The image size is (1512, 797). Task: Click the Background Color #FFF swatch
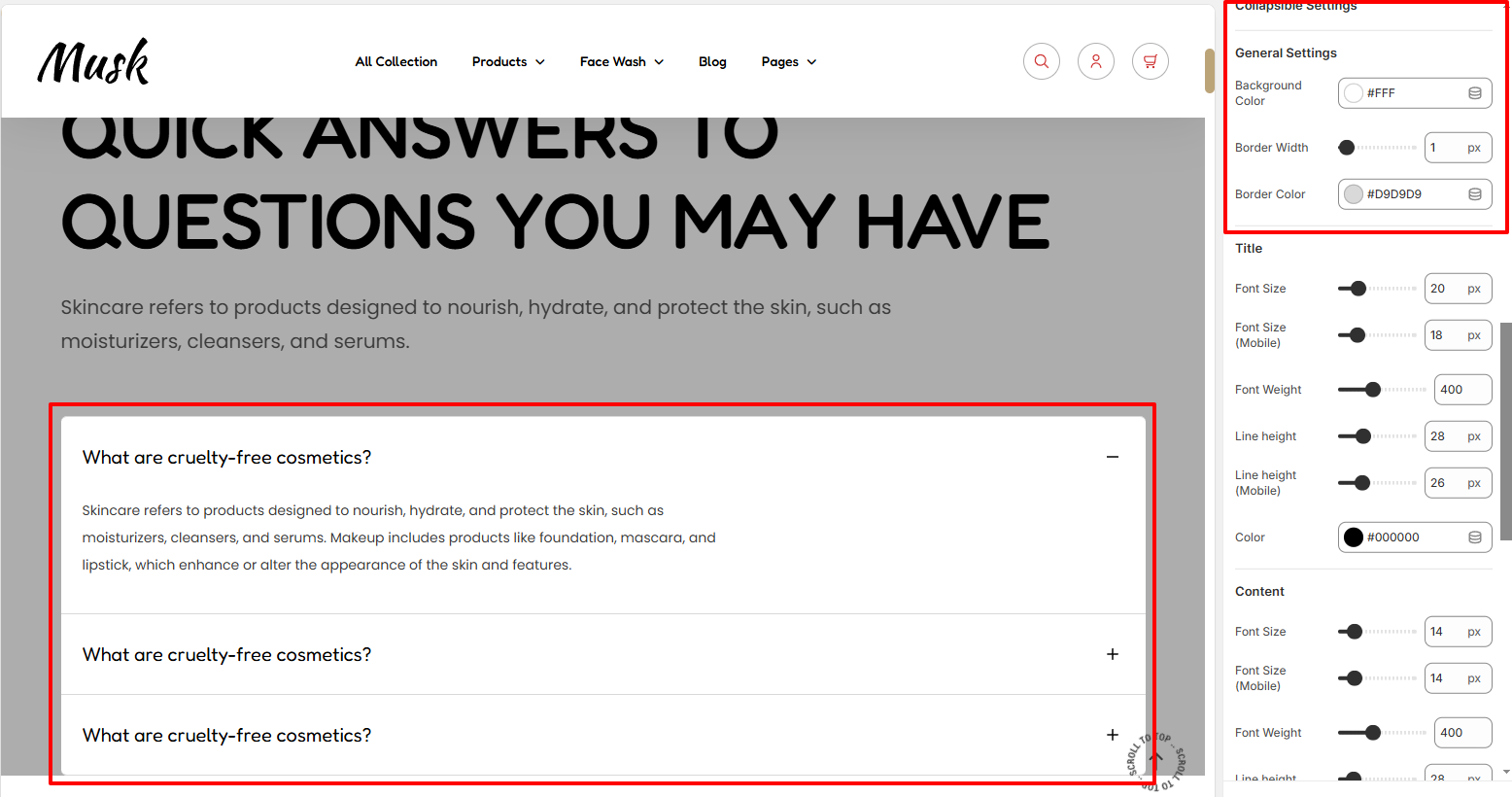1354,93
